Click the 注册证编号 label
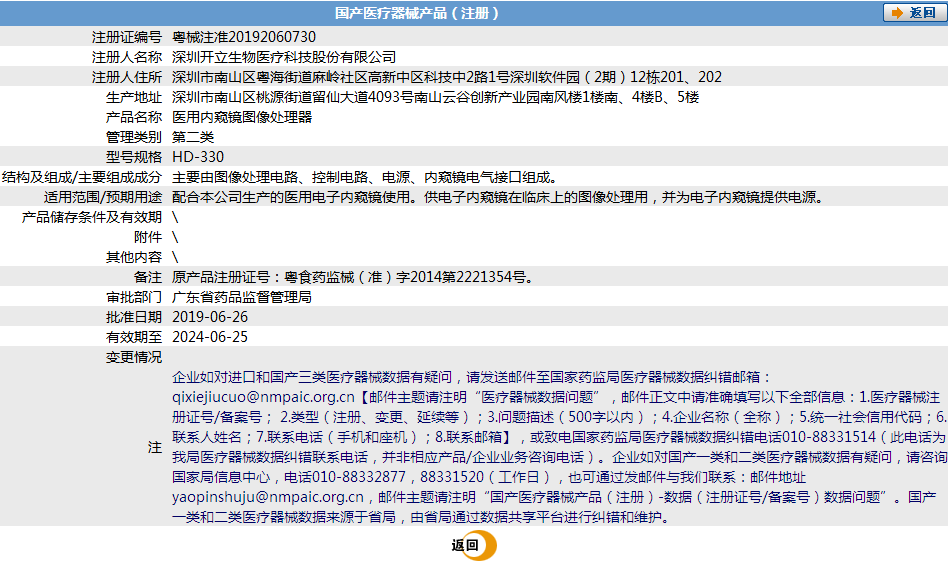This screenshot has width=950, height=563. (x=127, y=37)
